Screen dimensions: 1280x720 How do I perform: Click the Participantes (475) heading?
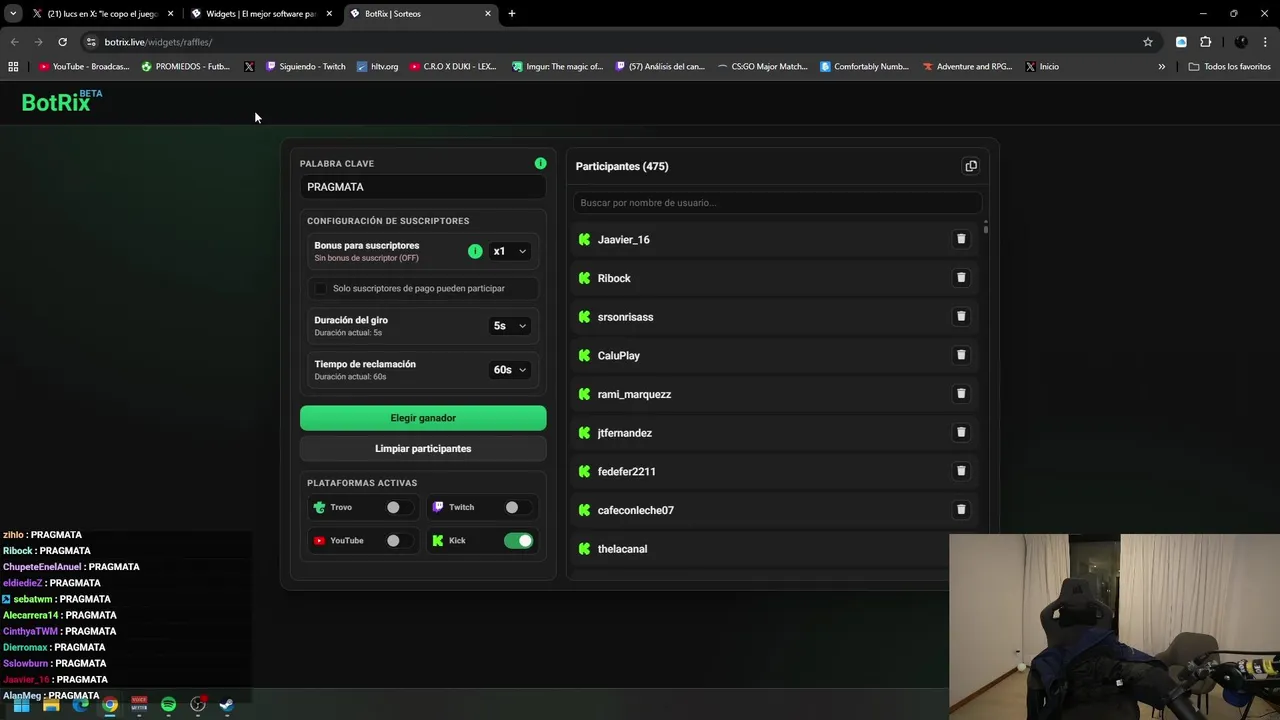[622, 166]
